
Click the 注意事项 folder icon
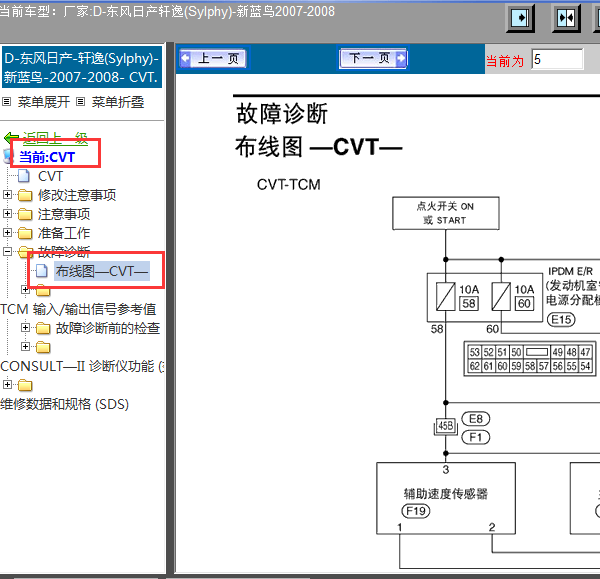click(25, 214)
